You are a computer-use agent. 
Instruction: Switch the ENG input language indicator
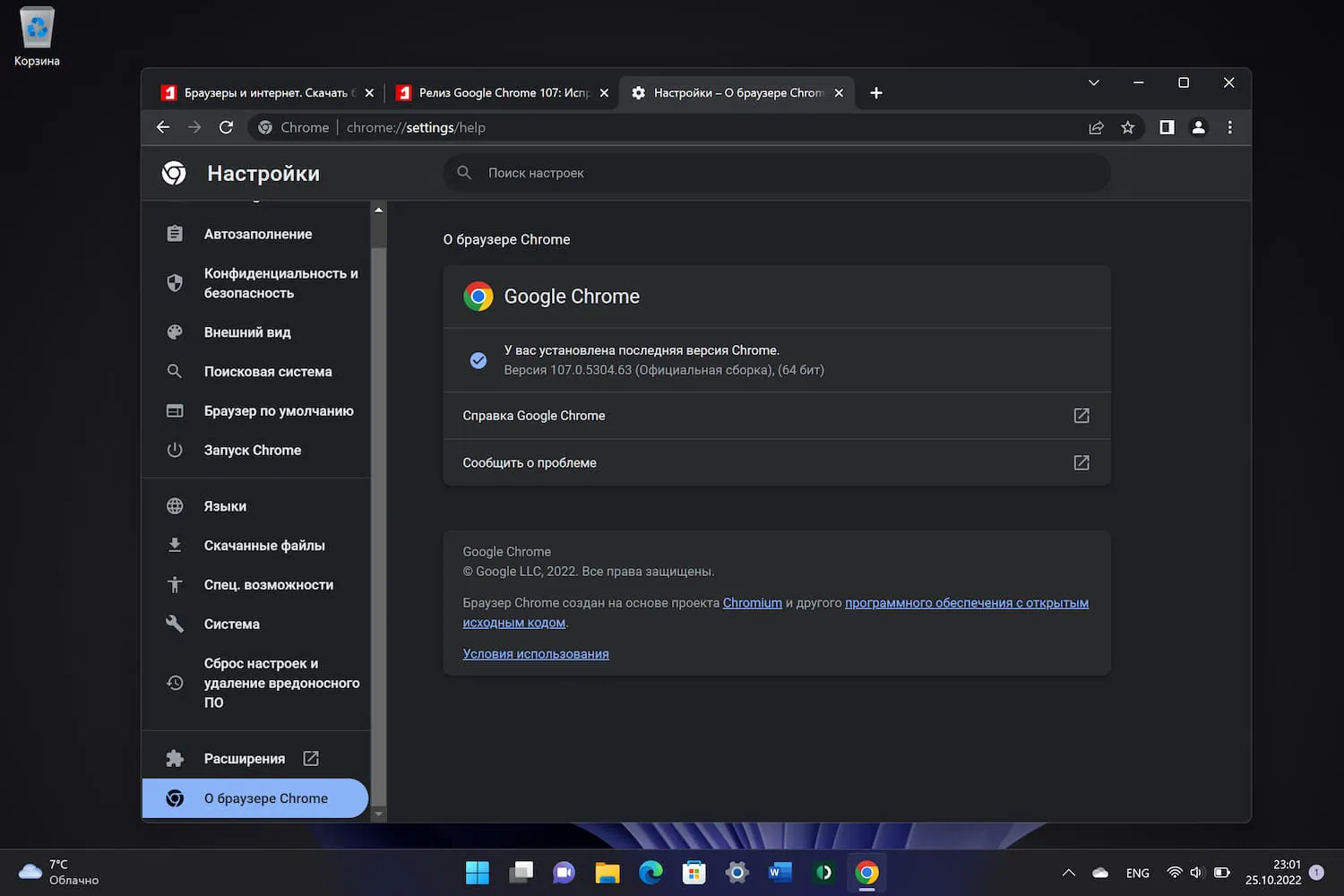click(1138, 873)
